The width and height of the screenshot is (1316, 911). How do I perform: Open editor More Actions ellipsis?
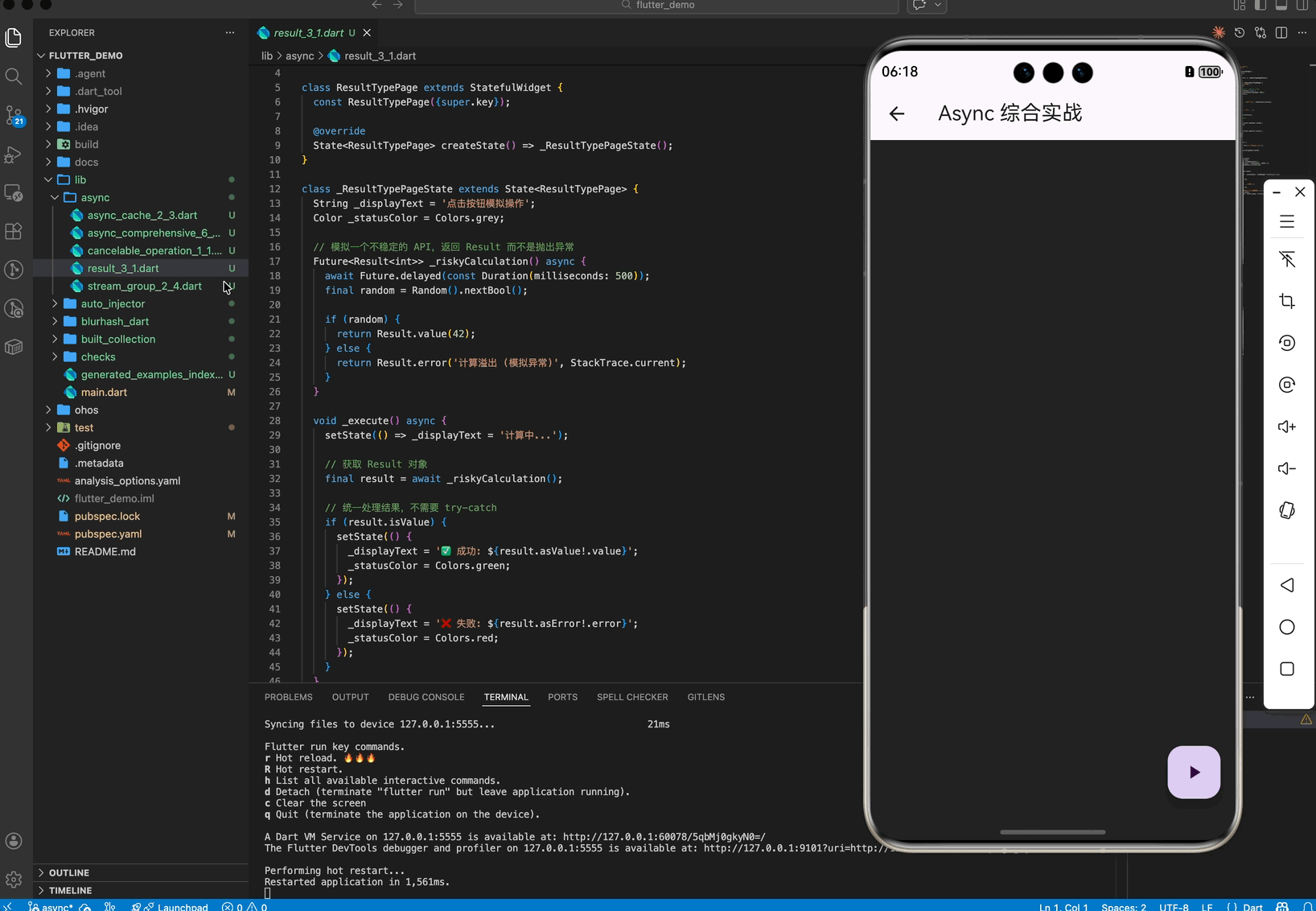1302,33
